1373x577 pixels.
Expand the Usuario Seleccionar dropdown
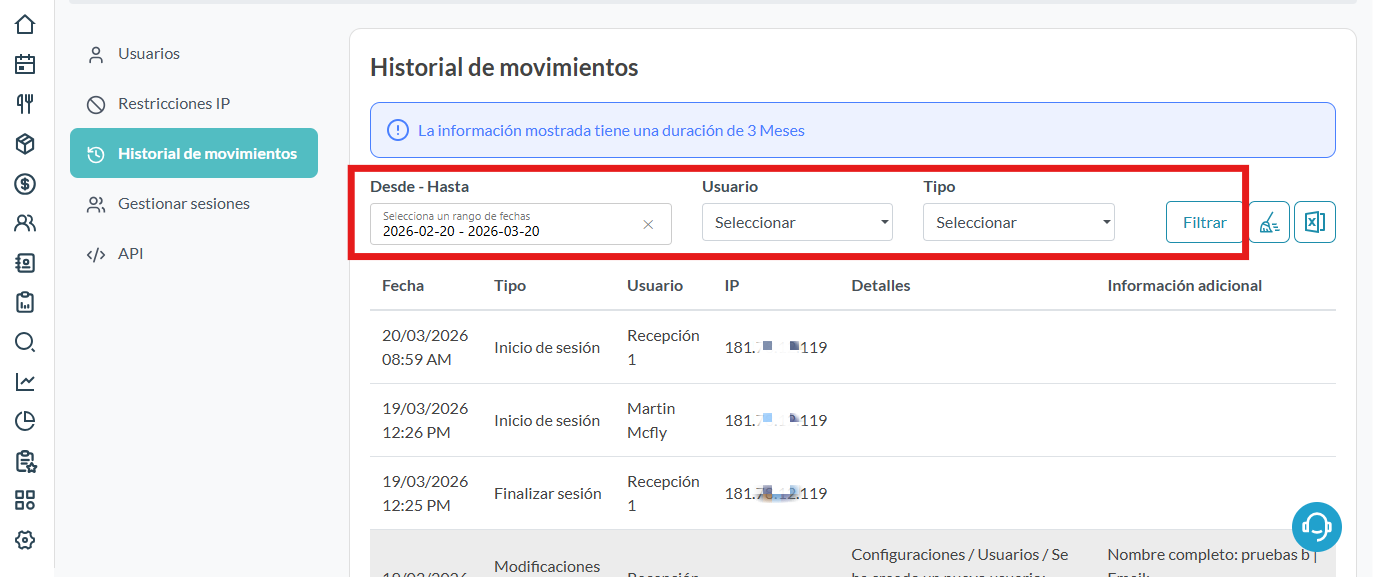797,222
